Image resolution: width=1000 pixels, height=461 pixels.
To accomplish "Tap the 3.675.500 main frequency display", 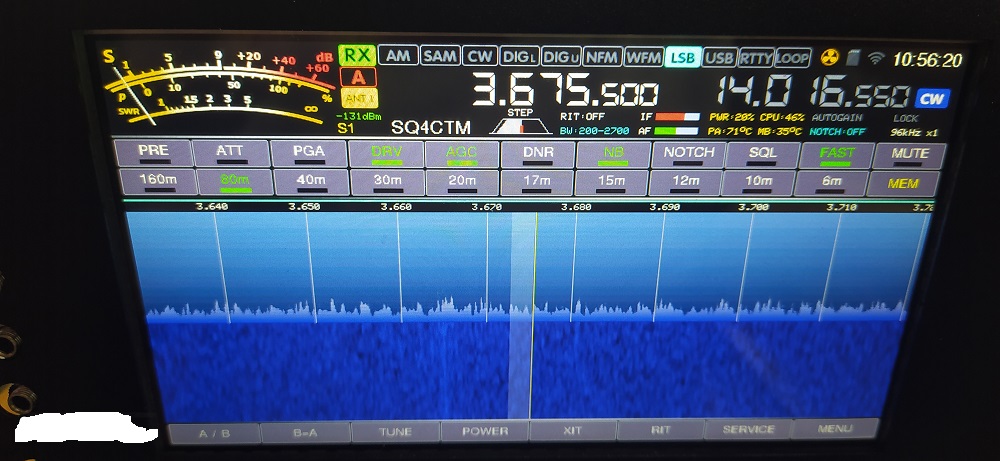I will (565, 93).
